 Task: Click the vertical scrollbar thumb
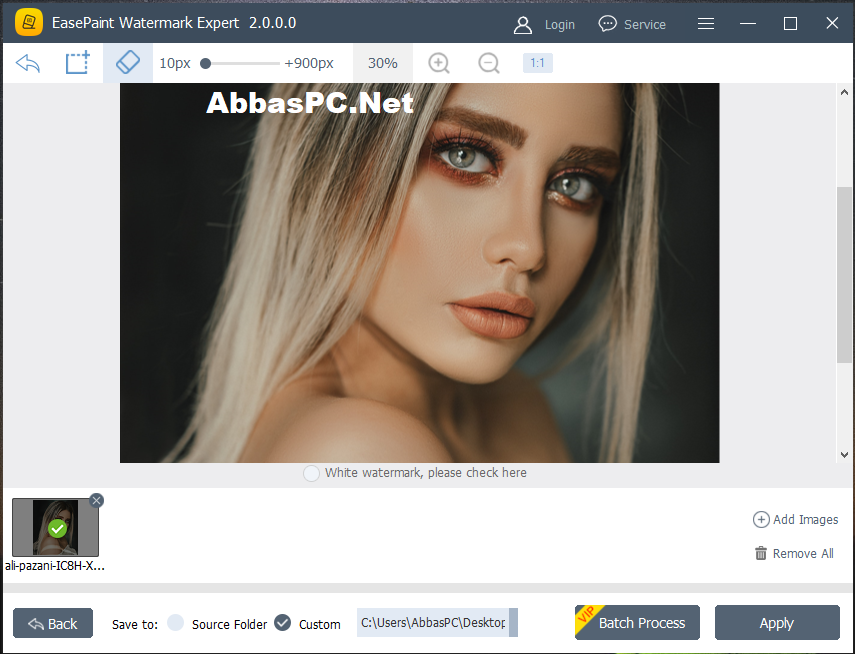coord(844,274)
